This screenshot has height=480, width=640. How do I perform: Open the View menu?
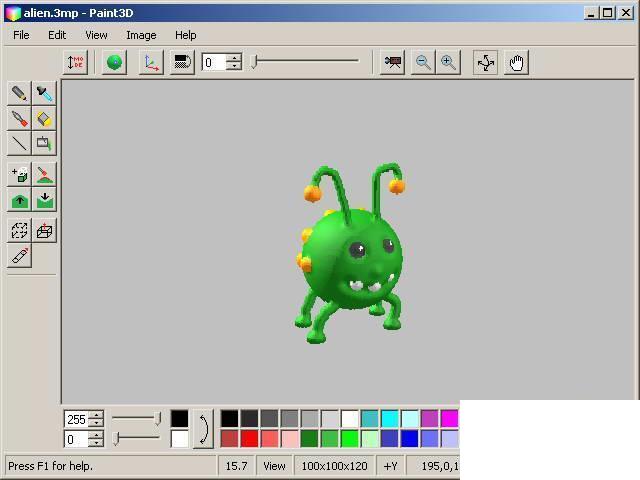click(x=96, y=35)
